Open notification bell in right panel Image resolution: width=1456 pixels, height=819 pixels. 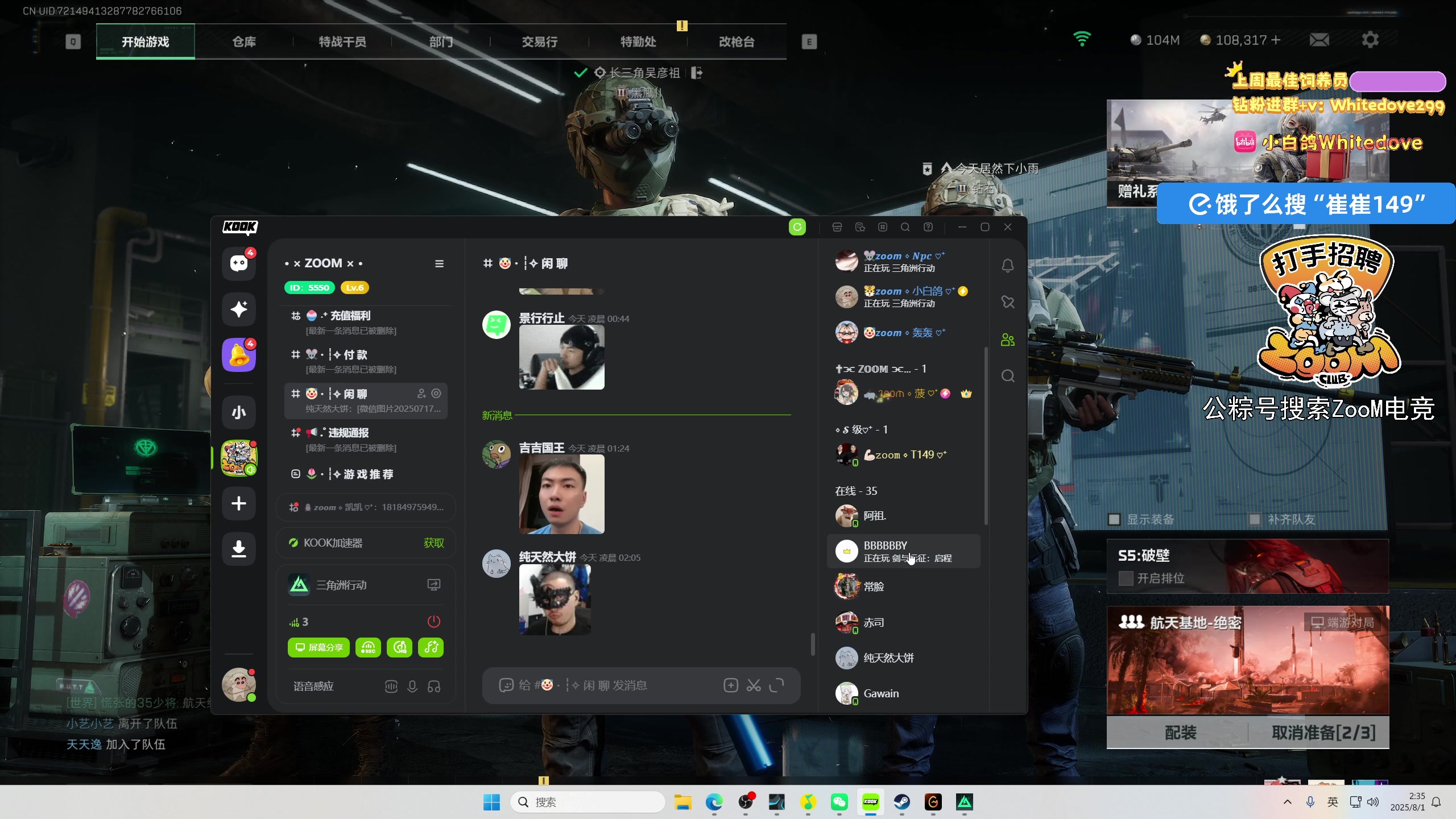(x=1008, y=266)
